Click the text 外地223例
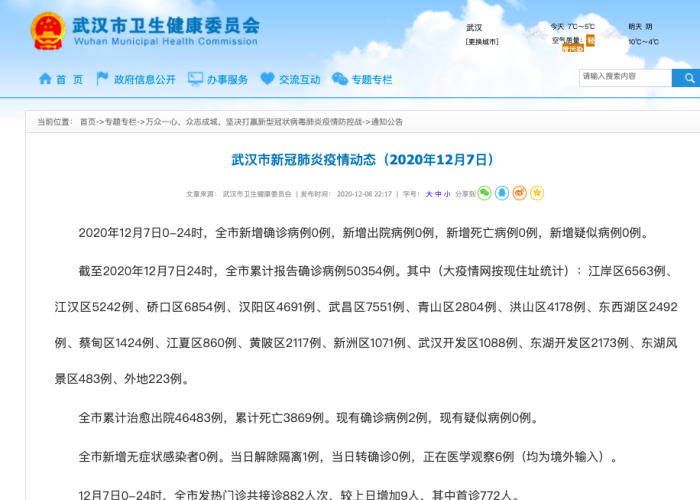 point(153,379)
